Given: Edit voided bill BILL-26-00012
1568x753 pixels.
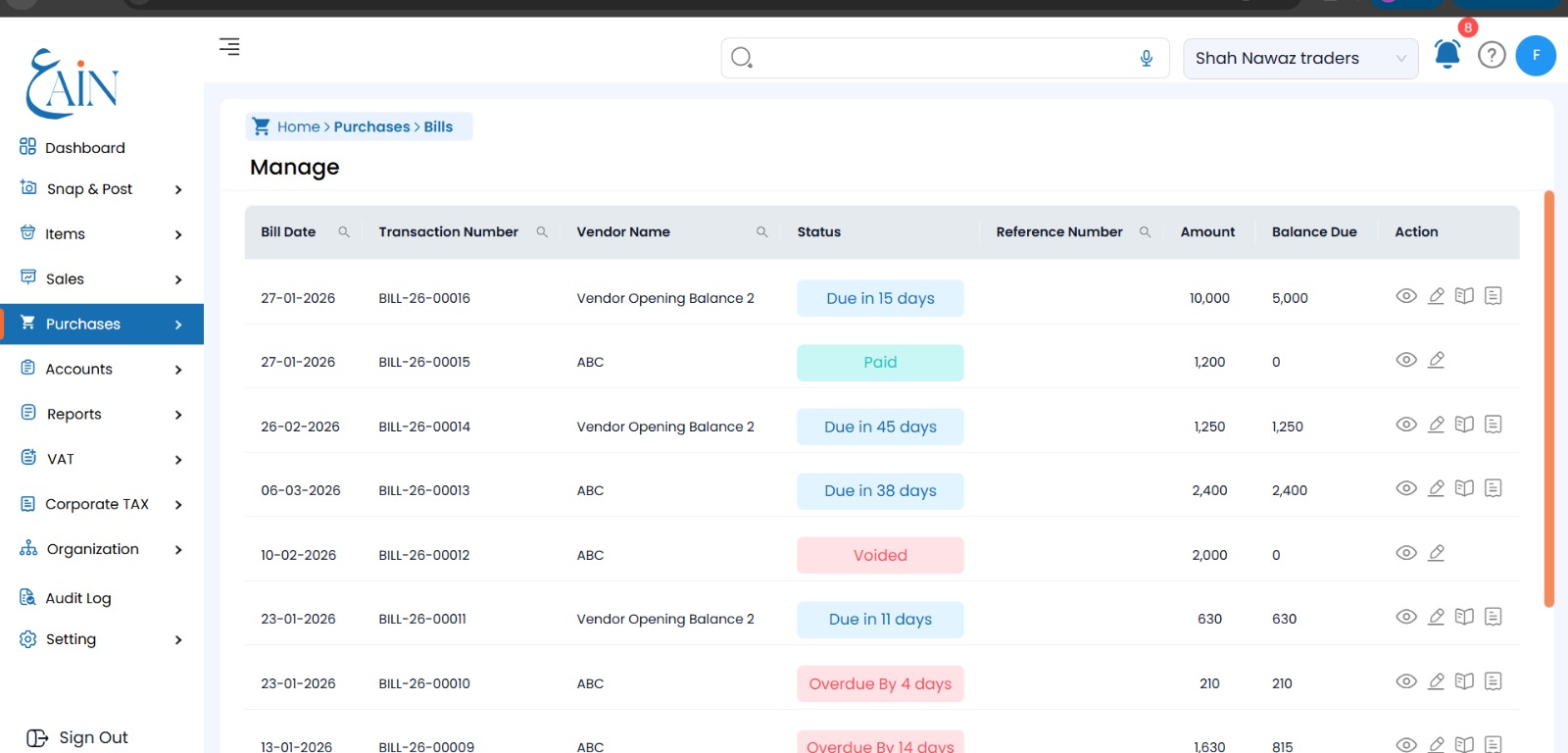Looking at the screenshot, I should pos(1436,553).
